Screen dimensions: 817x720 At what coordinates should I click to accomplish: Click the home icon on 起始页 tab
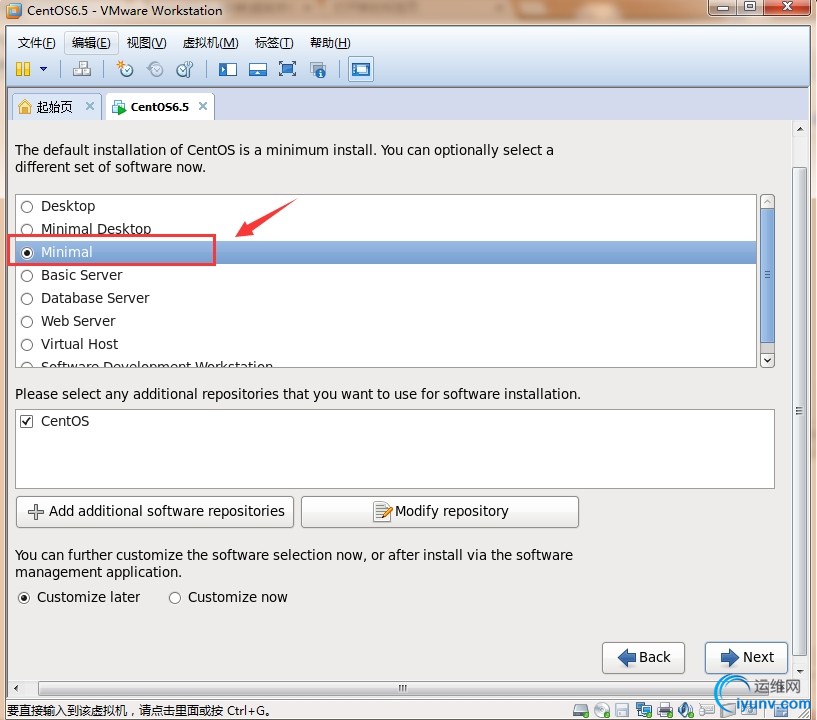coord(24,107)
